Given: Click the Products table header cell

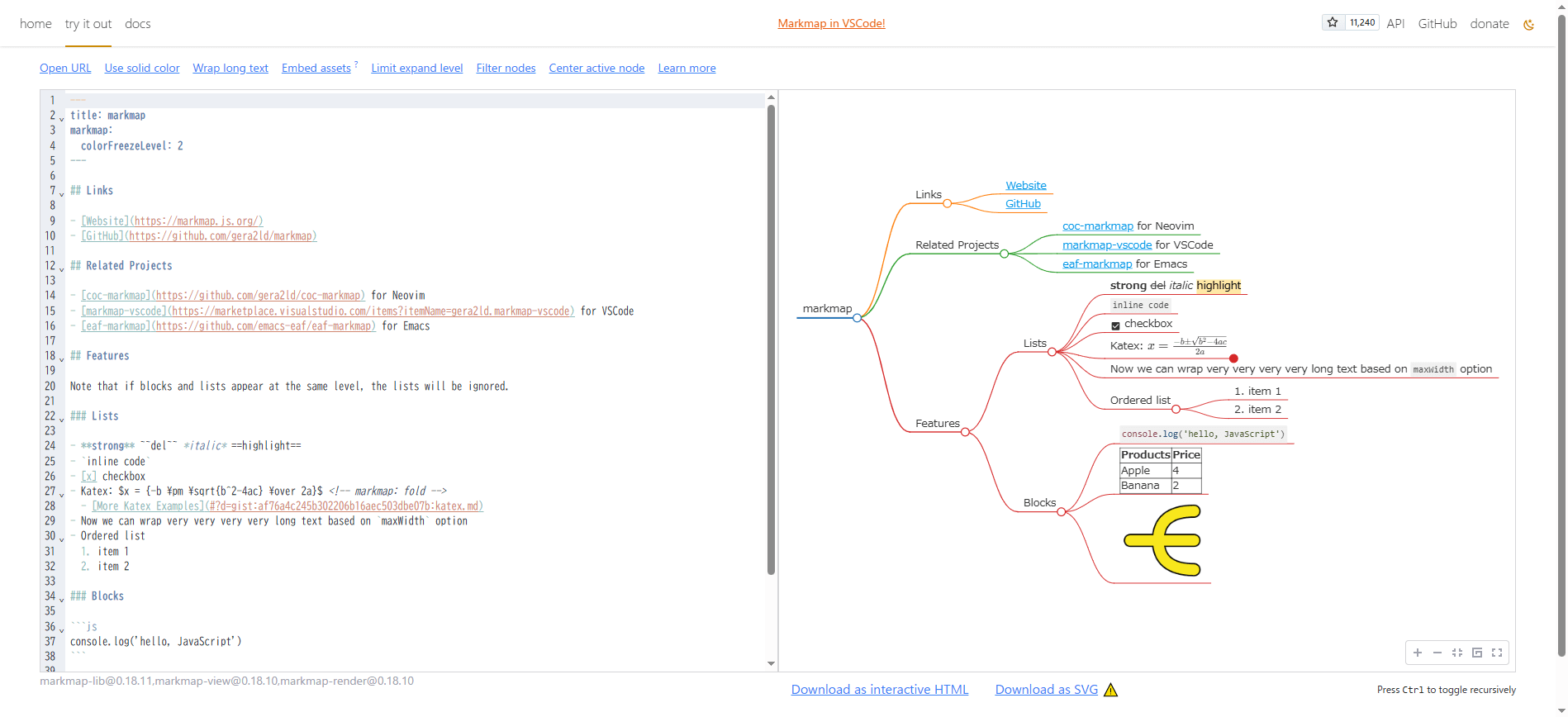Looking at the screenshot, I should coord(1145,455).
